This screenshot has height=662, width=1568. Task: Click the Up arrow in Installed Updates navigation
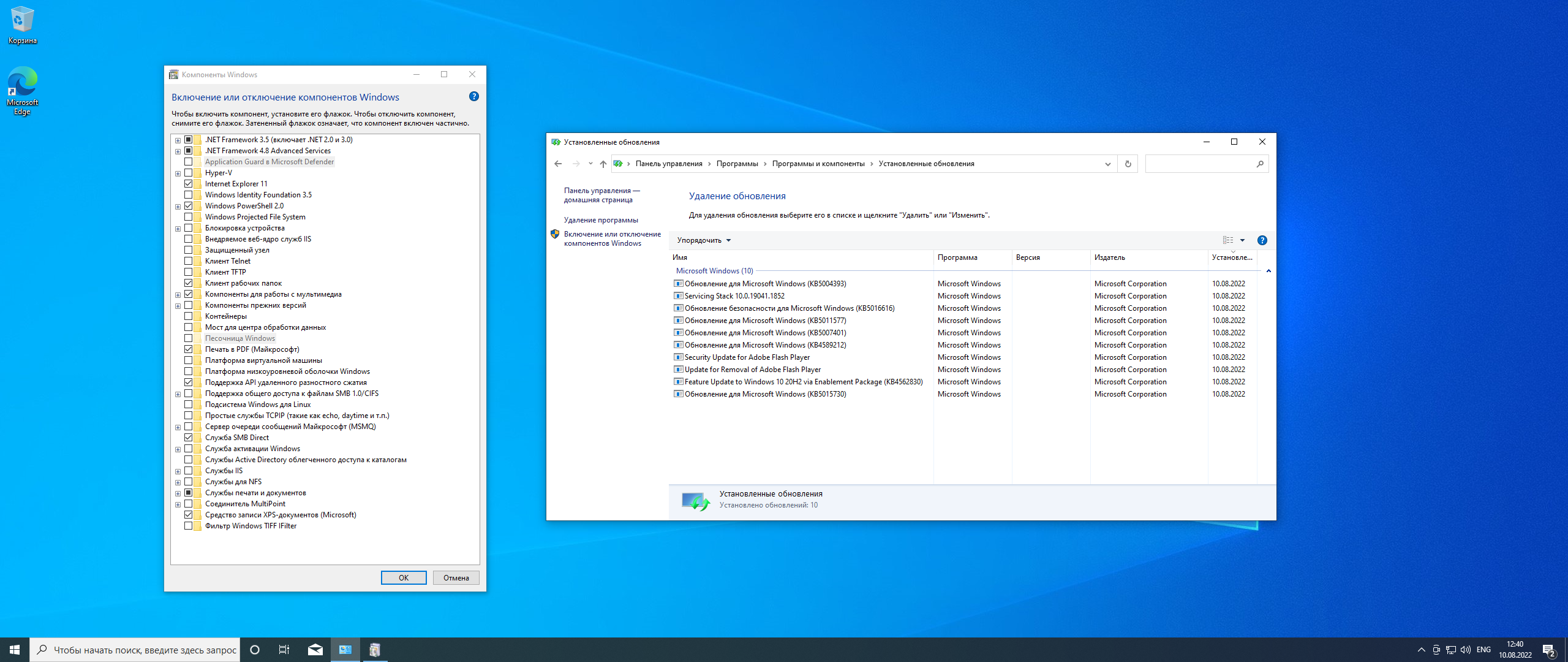[603, 164]
